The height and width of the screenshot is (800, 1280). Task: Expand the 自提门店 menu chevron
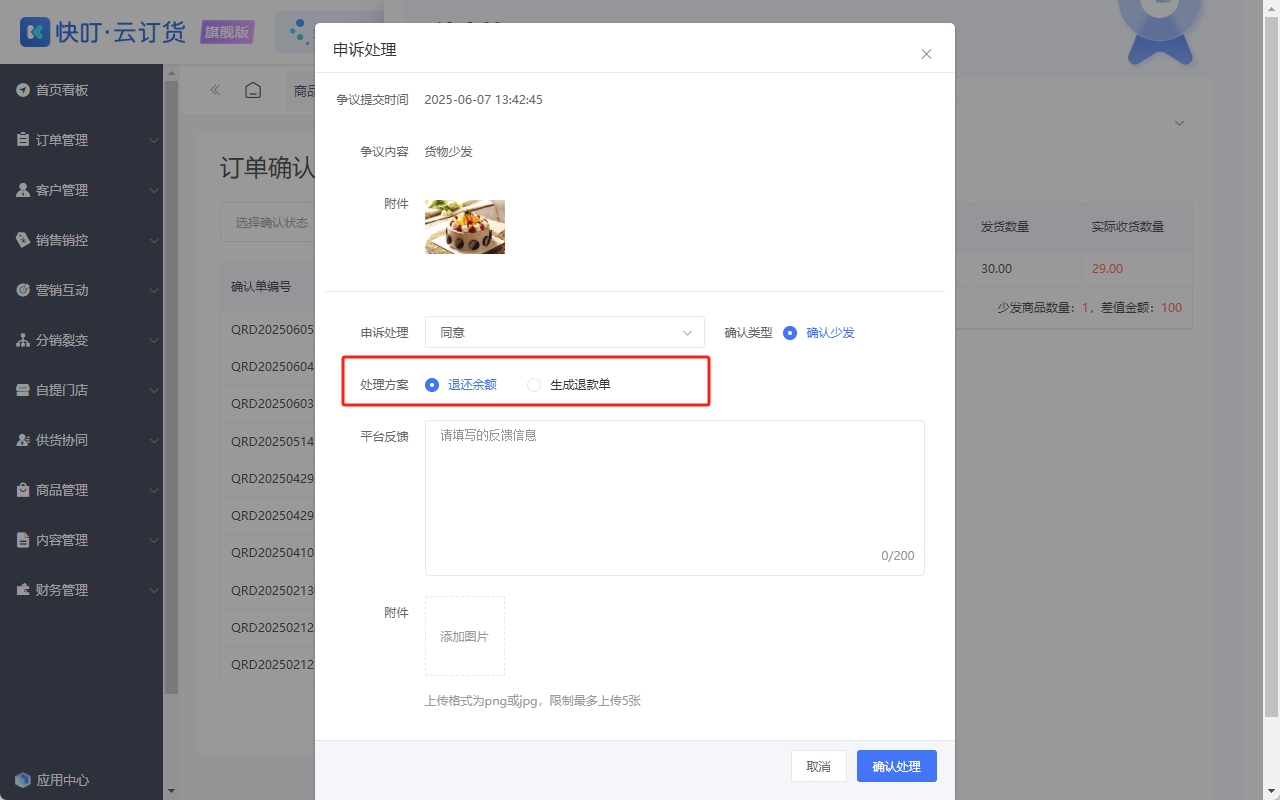[x=154, y=391]
